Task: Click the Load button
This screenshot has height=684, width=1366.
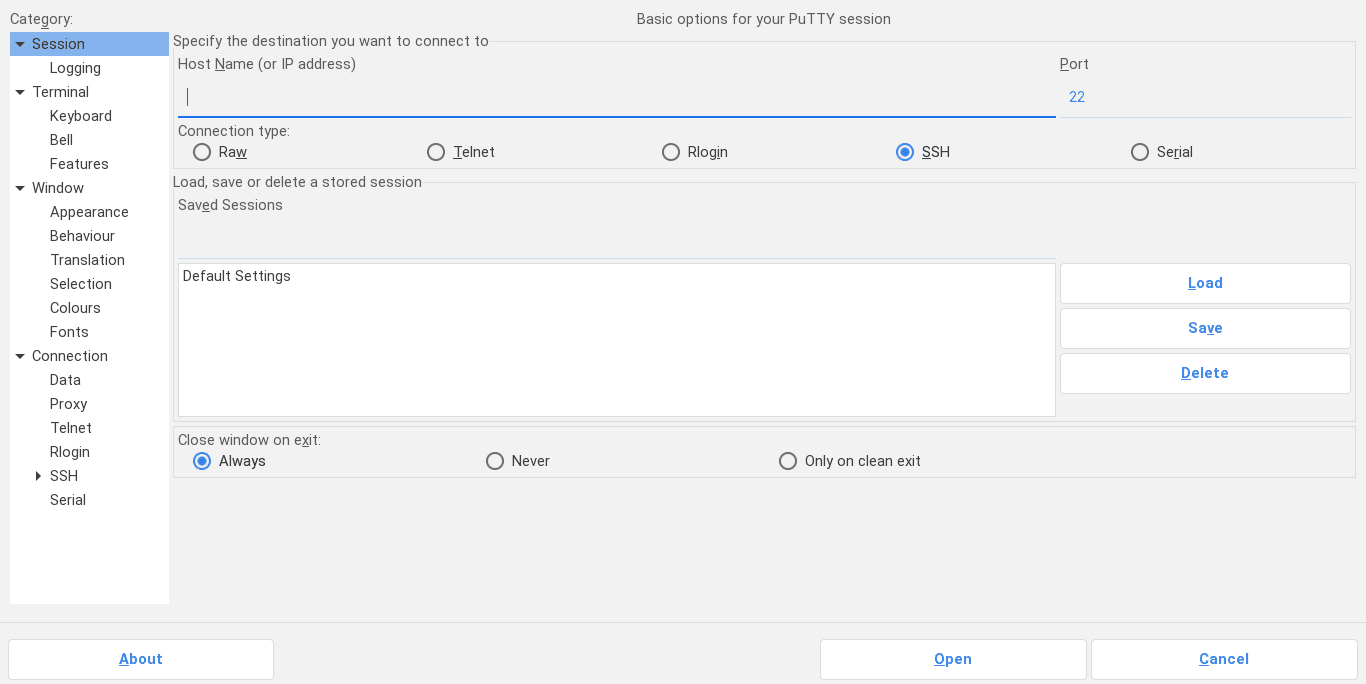Action: pyautogui.click(x=1205, y=283)
